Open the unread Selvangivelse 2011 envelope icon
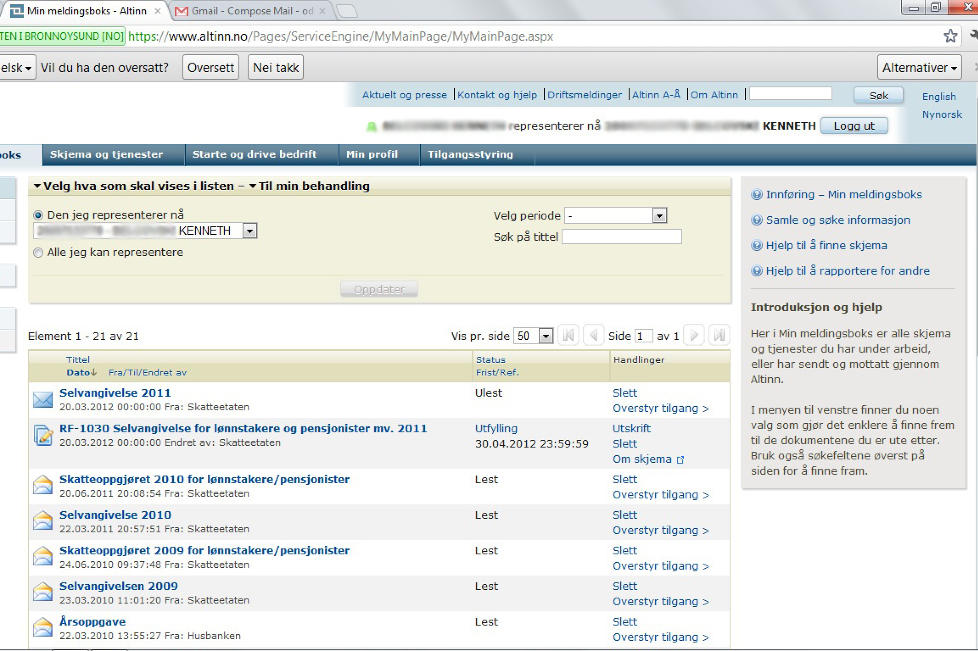This screenshot has width=978, height=651. coord(43,399)
